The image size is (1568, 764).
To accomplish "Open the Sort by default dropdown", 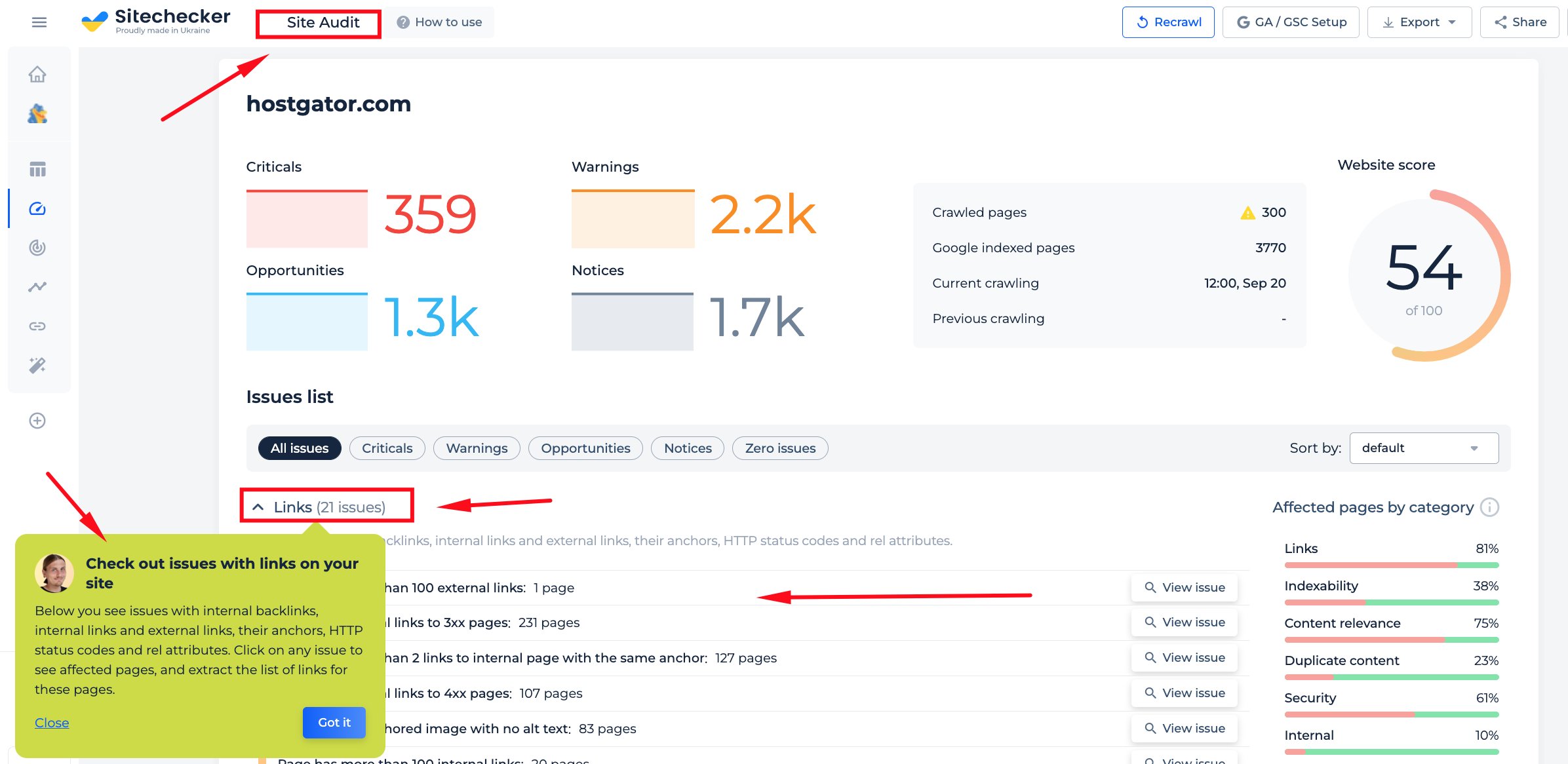I will click(x=1424, y=448).
